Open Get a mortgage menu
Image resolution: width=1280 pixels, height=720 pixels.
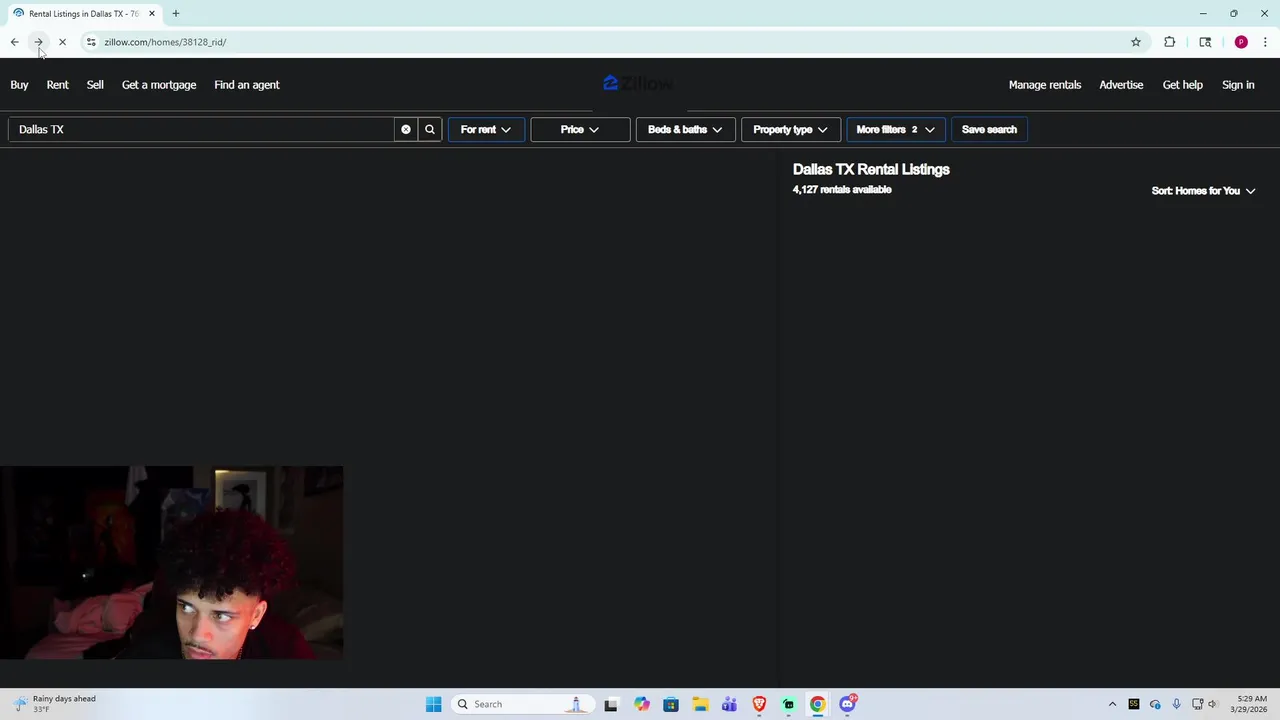coord(159,85)
